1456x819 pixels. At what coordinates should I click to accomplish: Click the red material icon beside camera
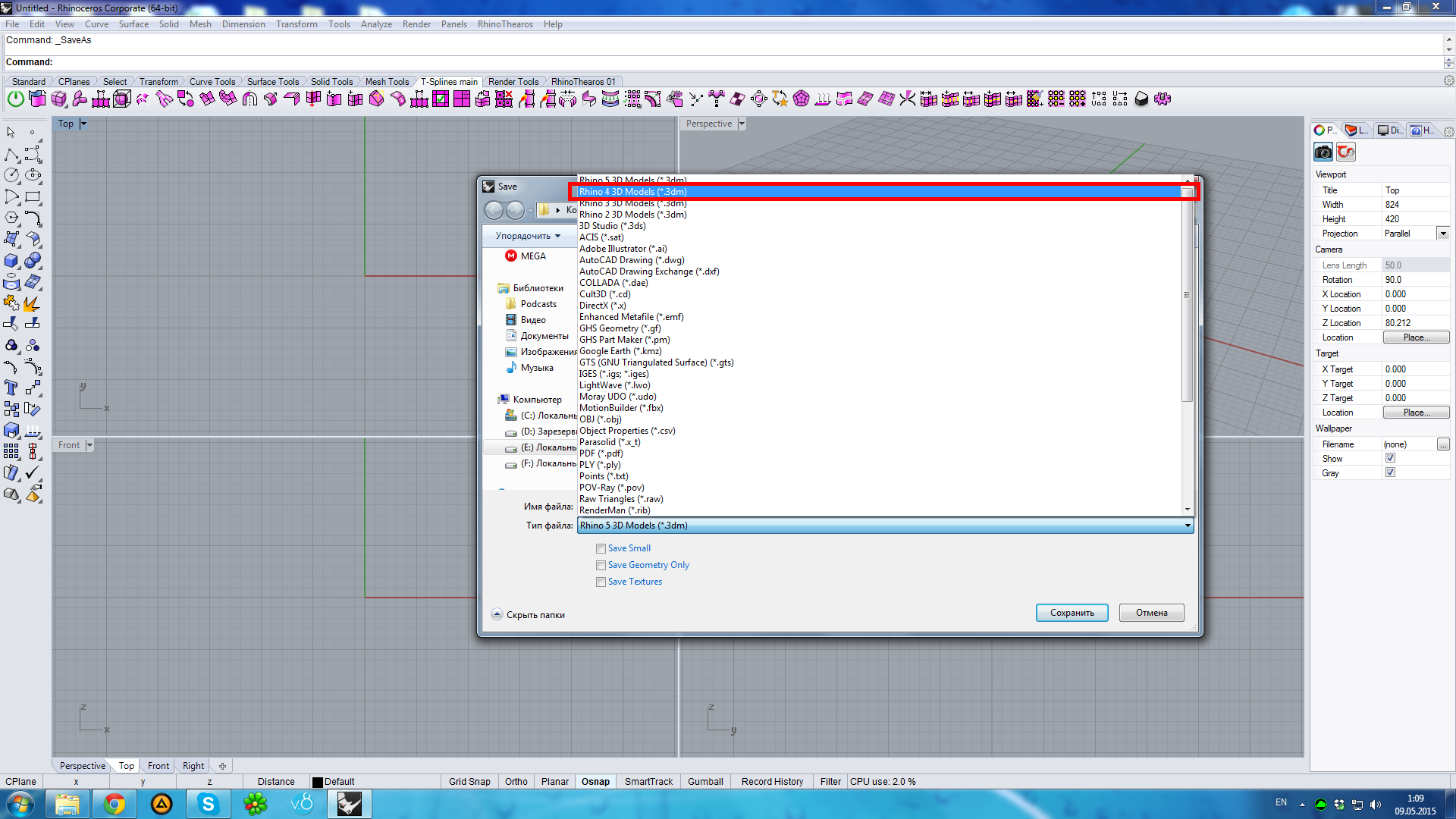pos(1346,152)
